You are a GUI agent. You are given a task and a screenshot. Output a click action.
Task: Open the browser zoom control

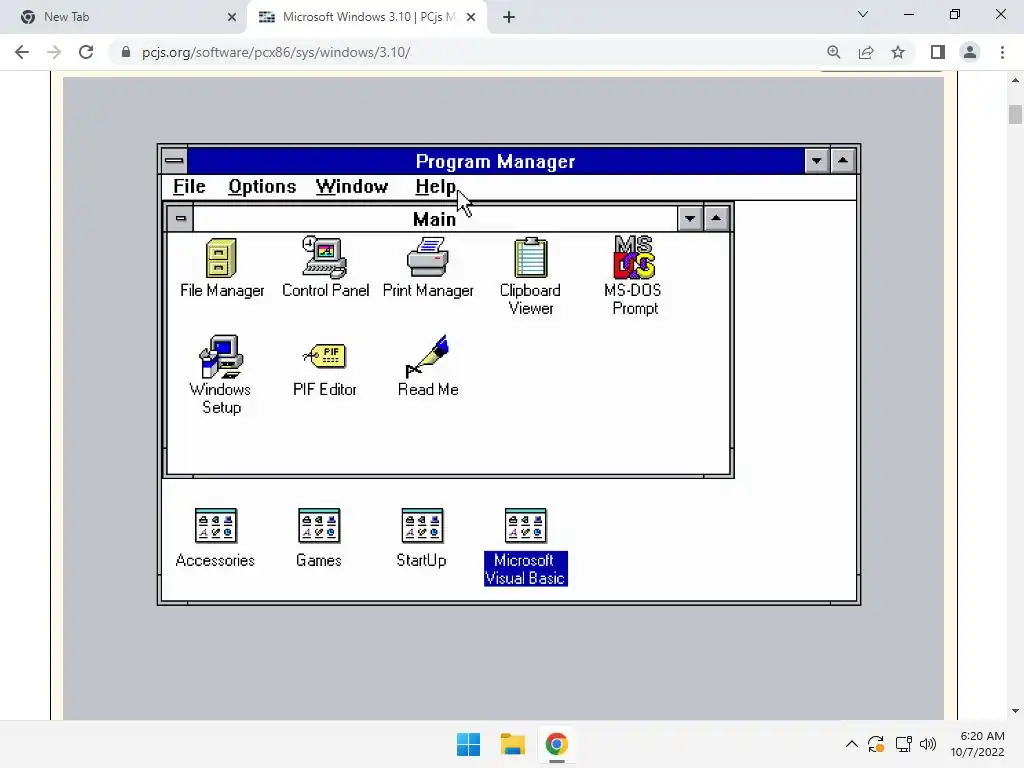point(833,52)
